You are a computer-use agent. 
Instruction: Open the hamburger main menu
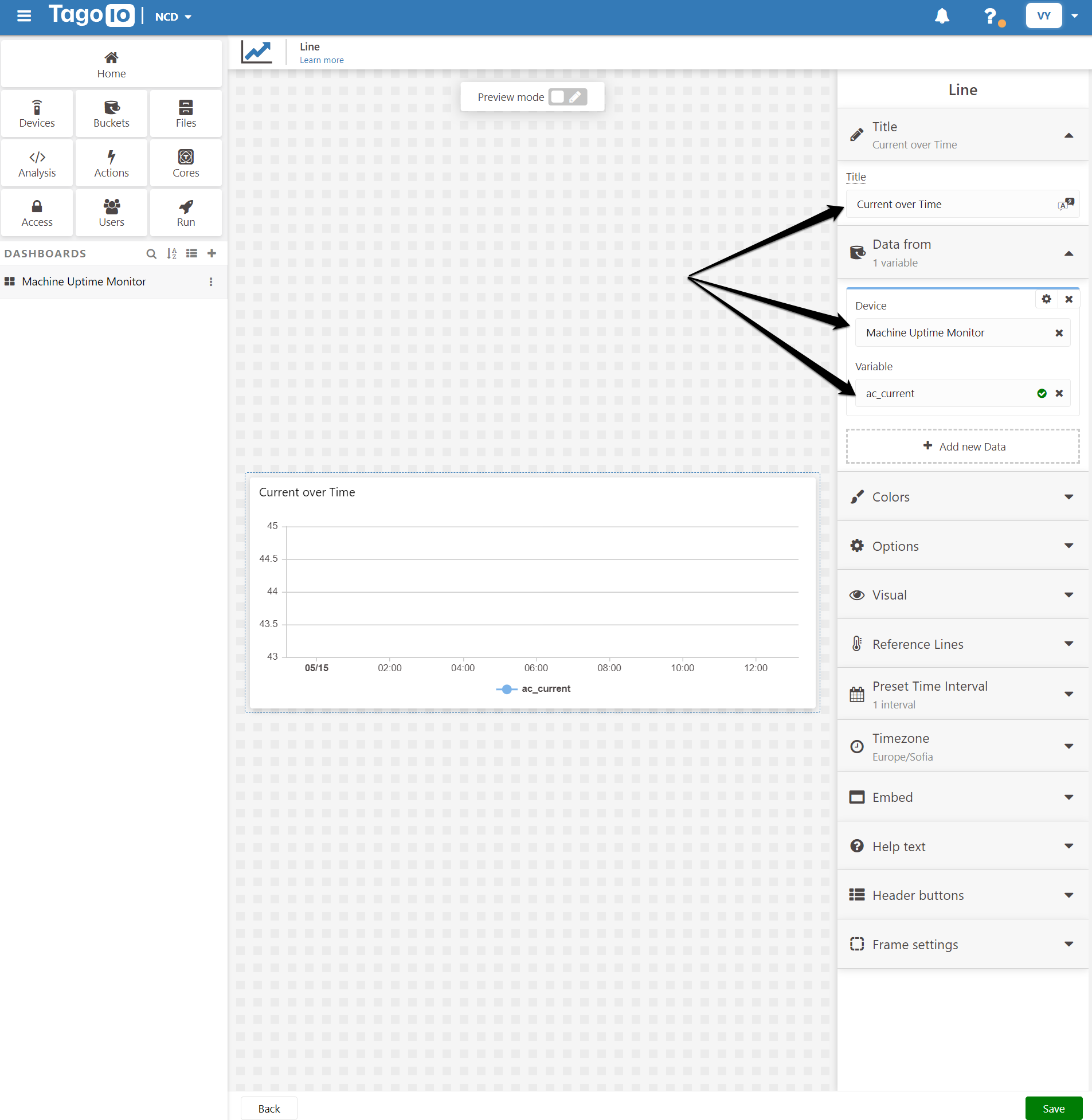click(x=24, y=16)
